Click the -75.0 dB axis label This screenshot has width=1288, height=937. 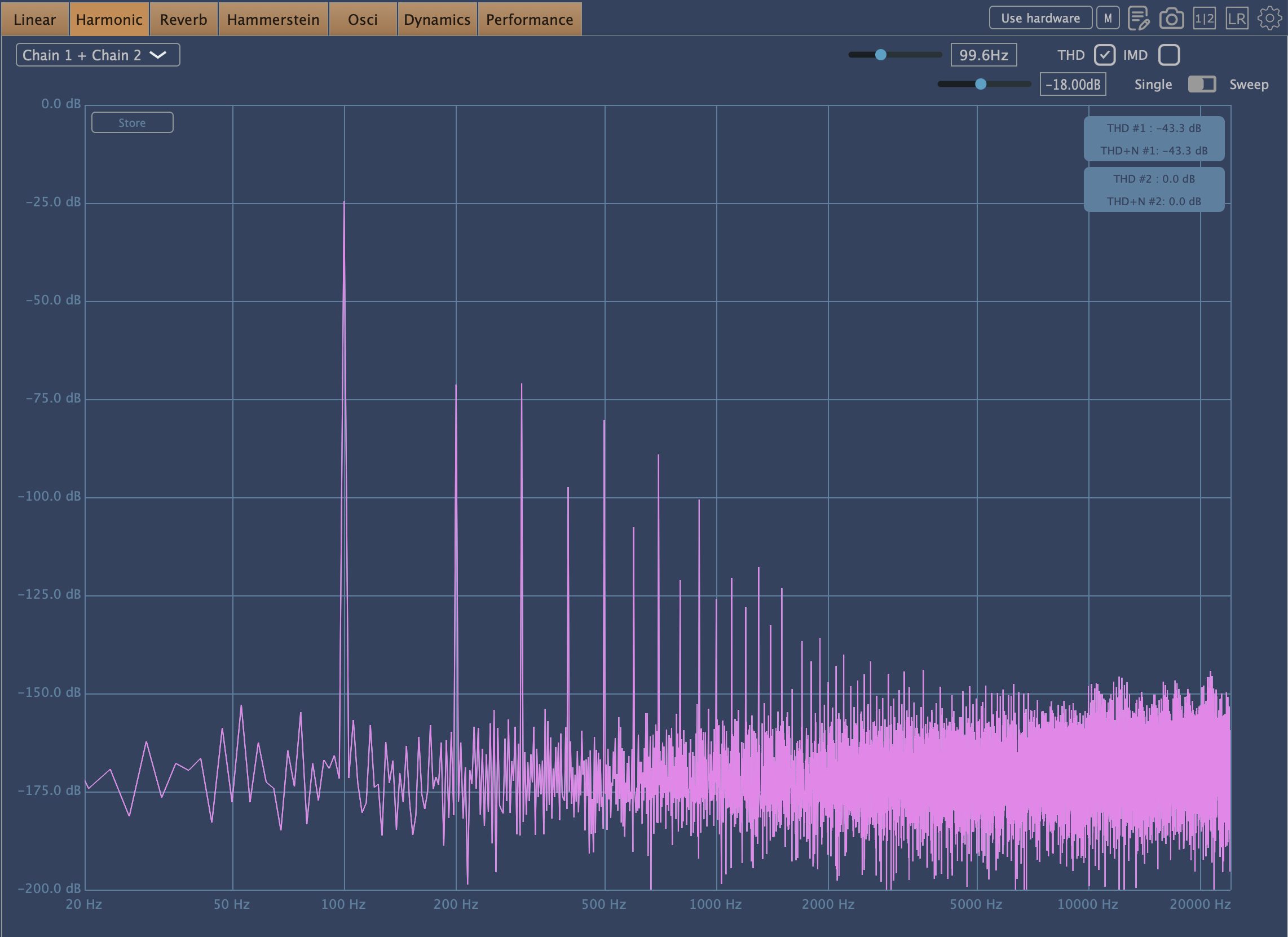54,398
